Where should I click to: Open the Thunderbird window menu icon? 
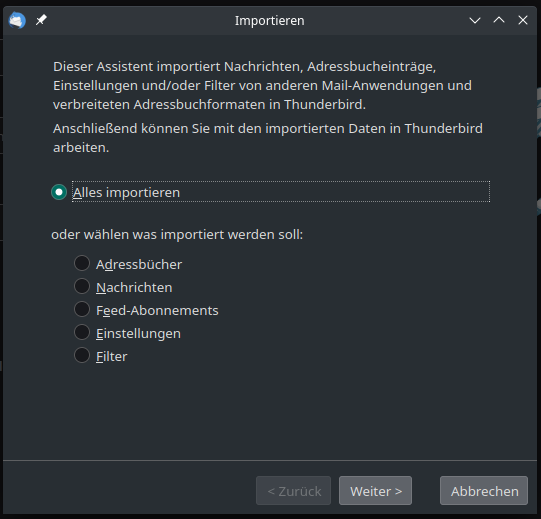(x=17, y=20)
